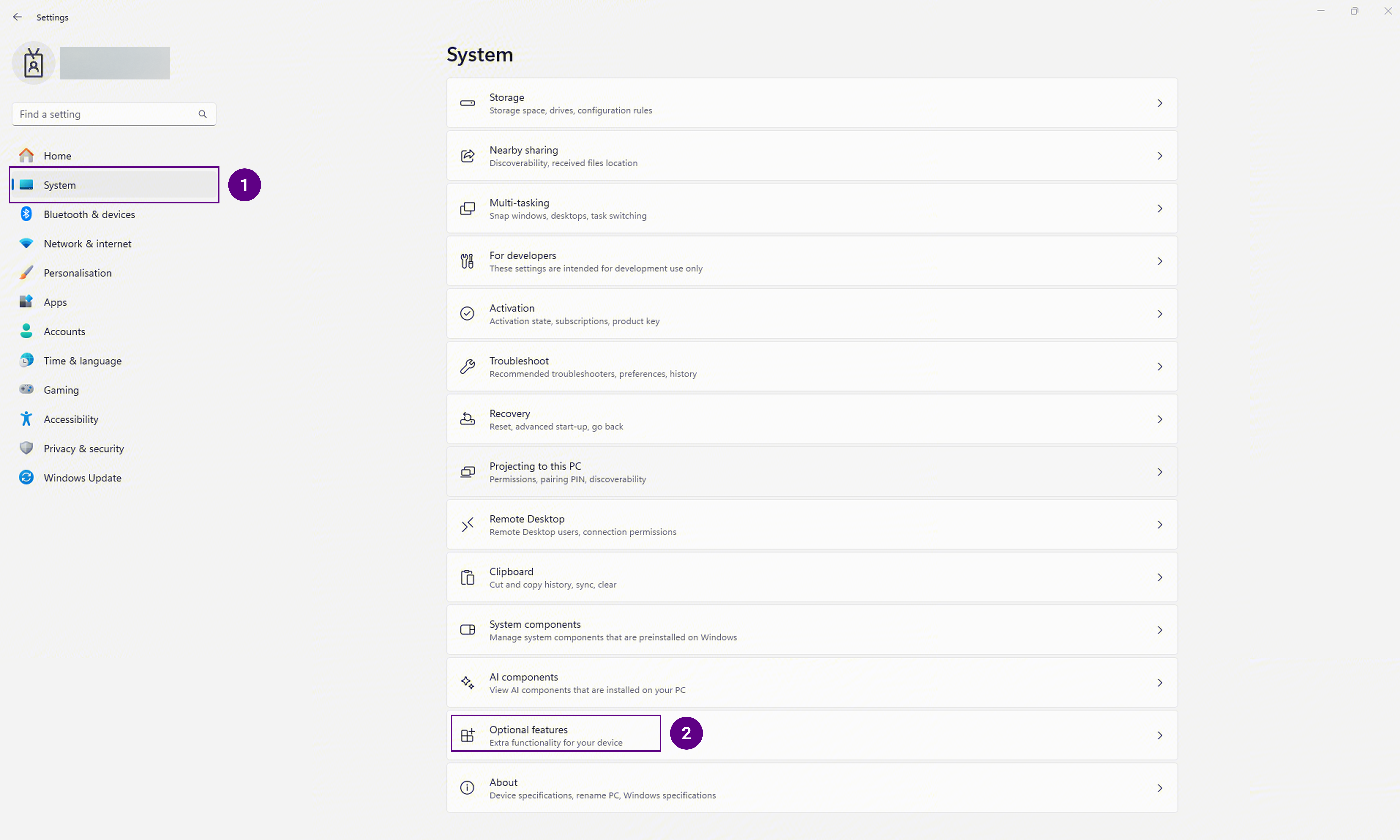Click the Clipboard icon

point(467,577)
